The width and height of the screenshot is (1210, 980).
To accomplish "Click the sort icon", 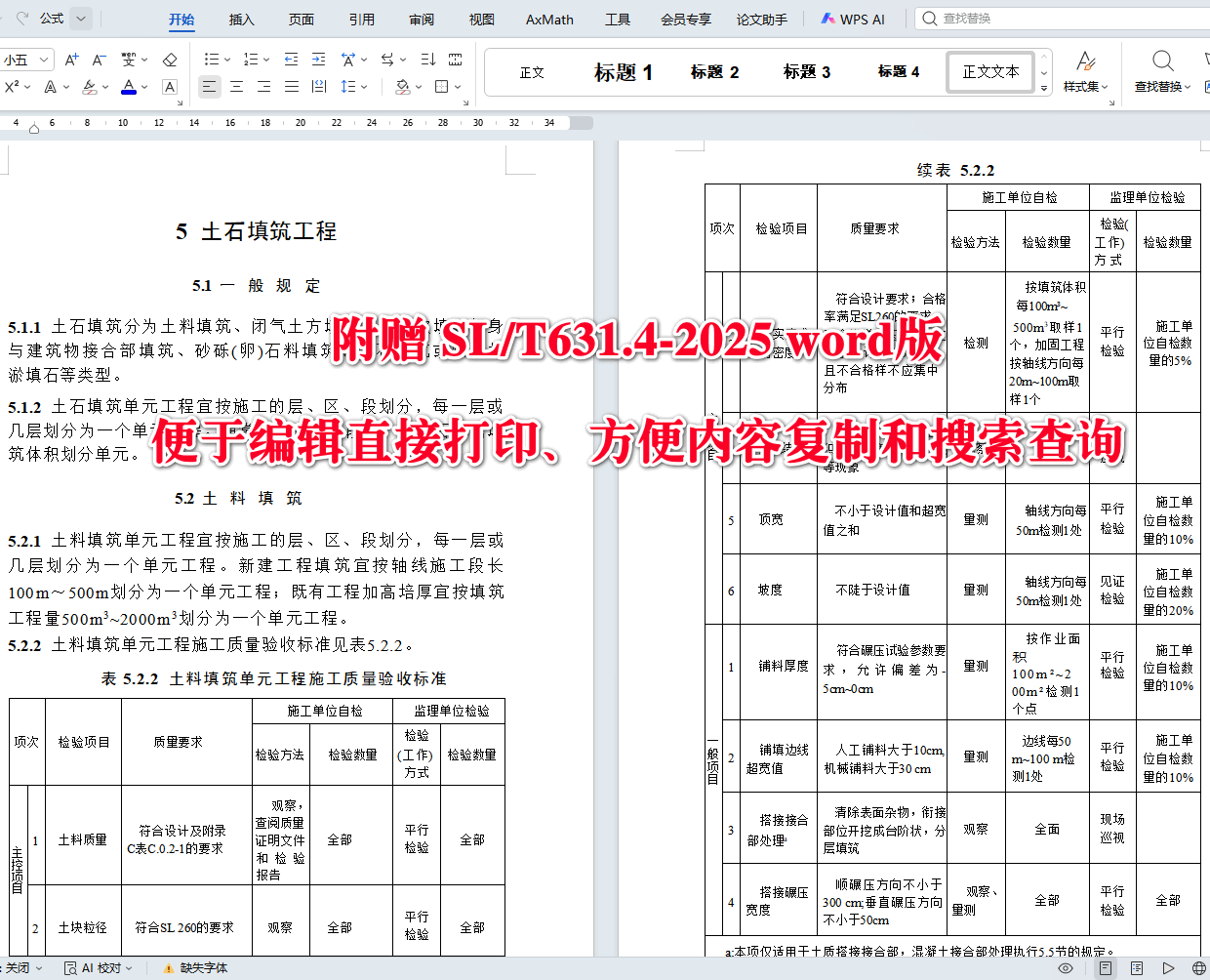I will click(427, 60).
